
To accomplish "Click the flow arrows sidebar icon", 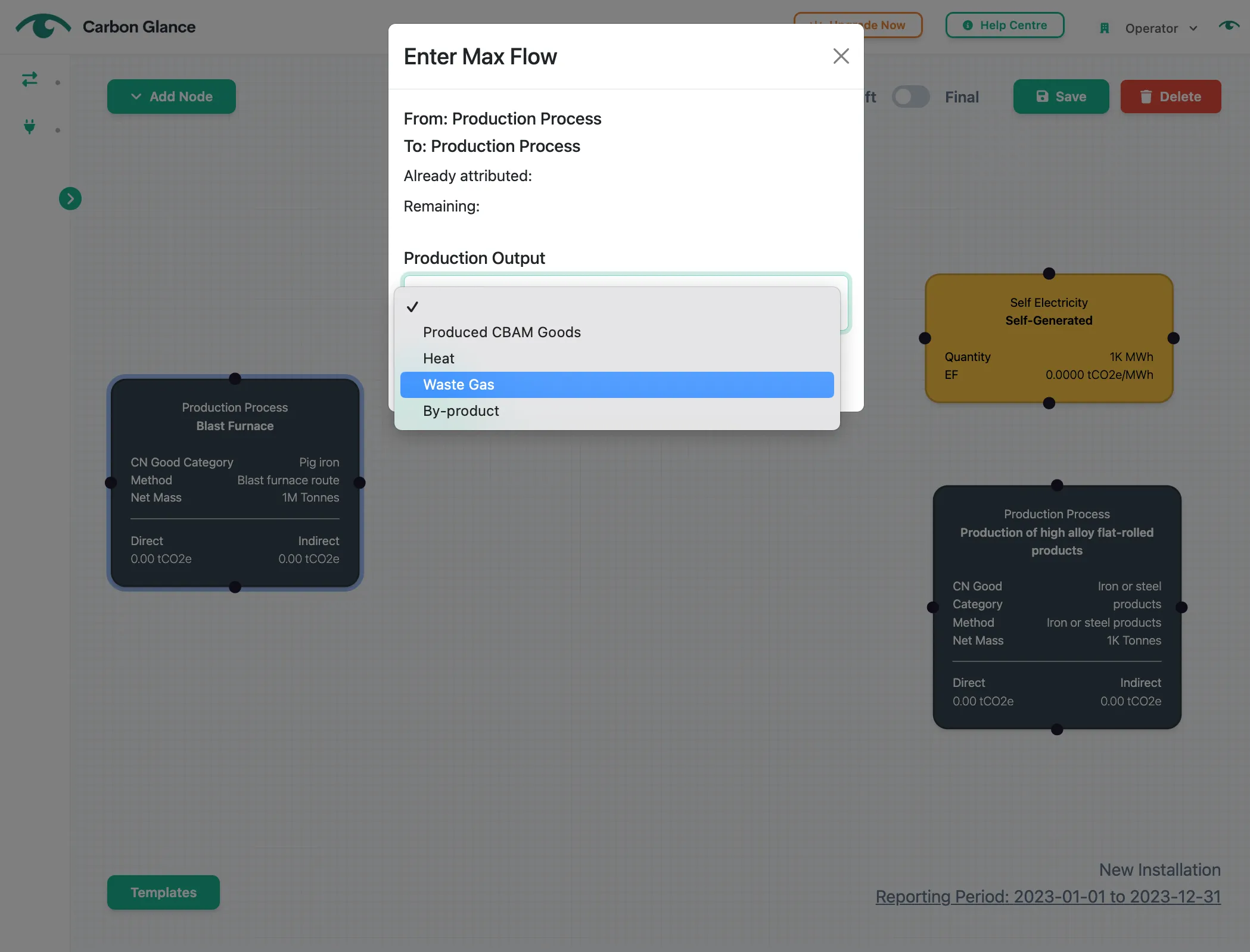I will point(30,79).
